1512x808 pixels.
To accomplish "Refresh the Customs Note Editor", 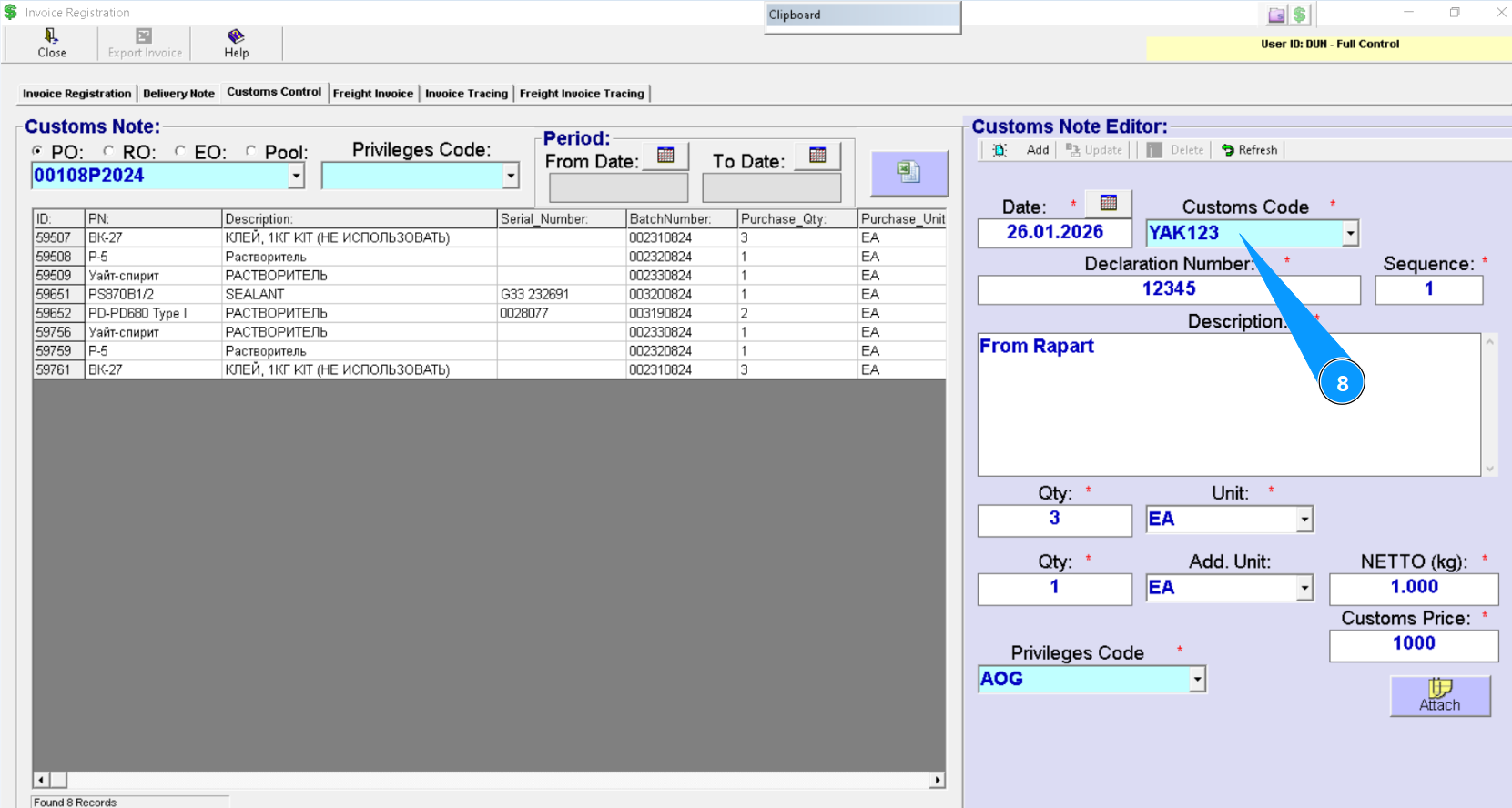I will coord(1249,150).
